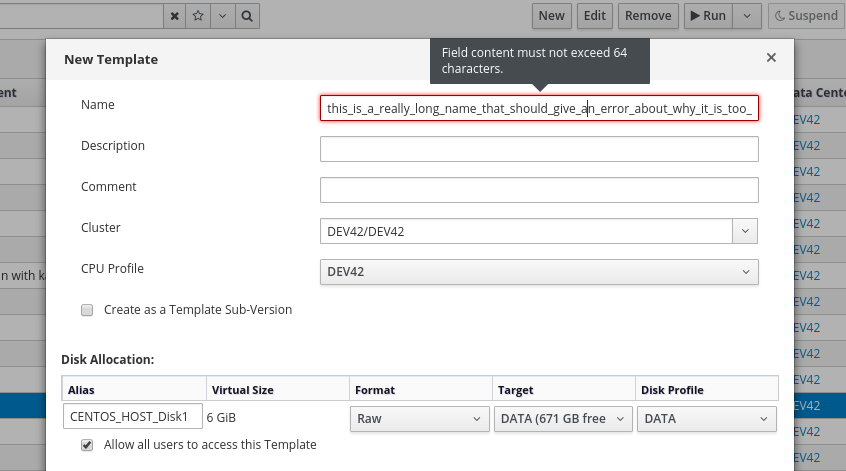This screenshot has height=471, width=846.
Task: Click the bookmark star icon
Action: pos(198,16)
